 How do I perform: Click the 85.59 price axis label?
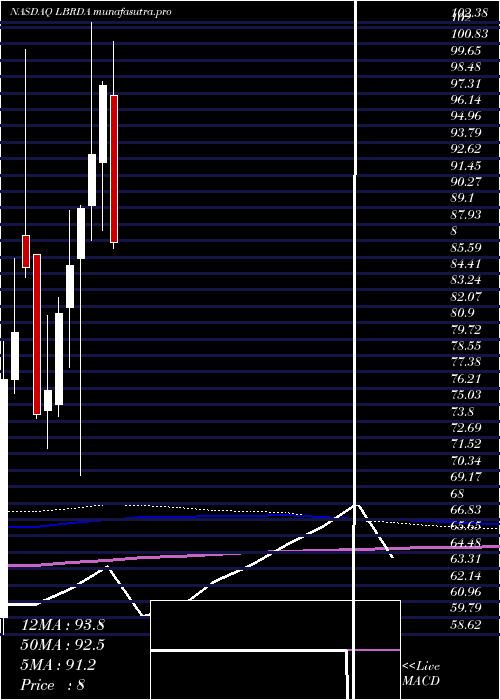coord(466,247)
